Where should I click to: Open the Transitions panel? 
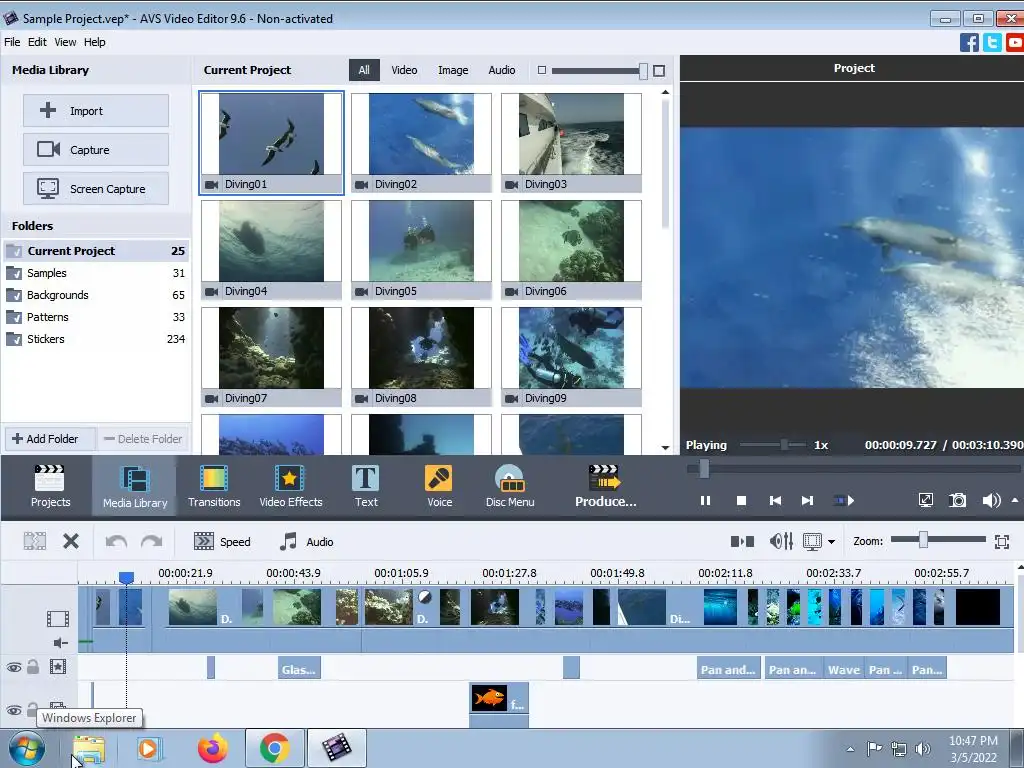pyautogui.click(x=214, y=486)
